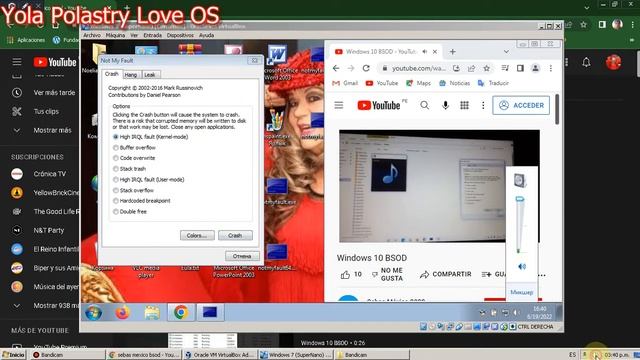Select High IRQL fault (User-mode) option
This screenshot has height=360, width=640.
[x=149, y=180]
